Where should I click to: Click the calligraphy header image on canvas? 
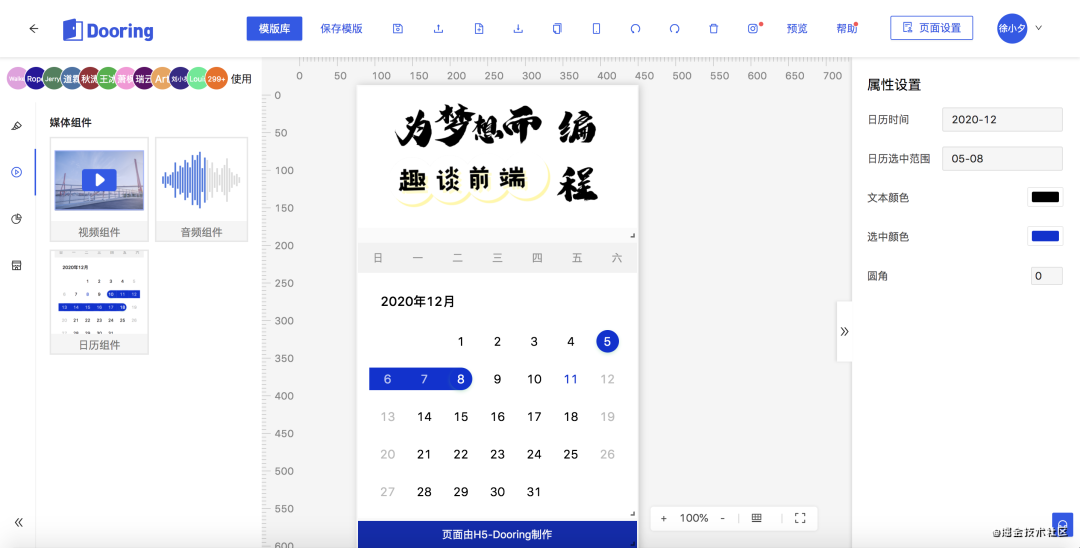pos(497,156)
